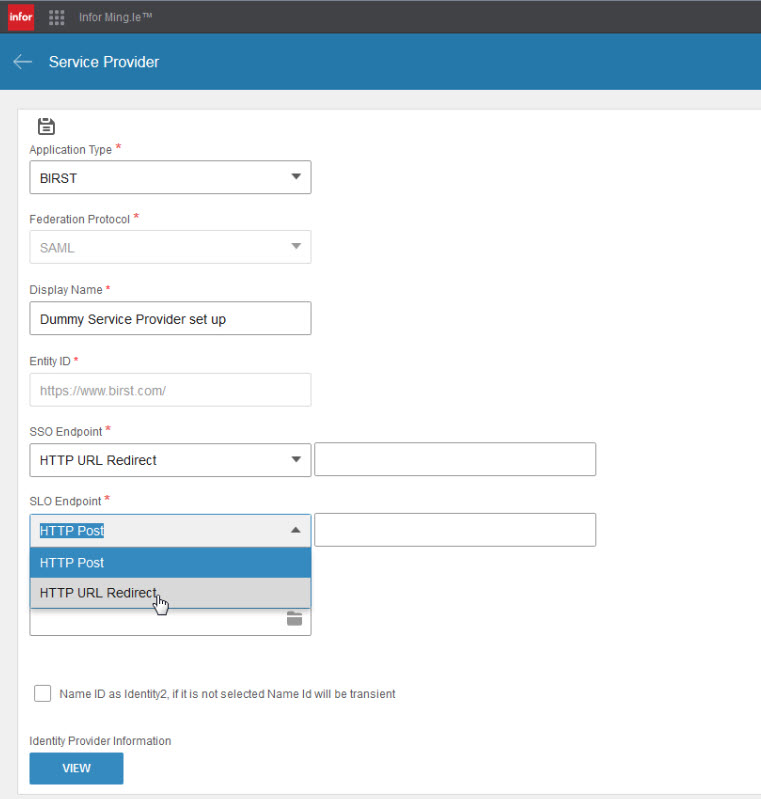The image size is (761, 799).
Task: Click the Display Name text field
Action: 170,318
